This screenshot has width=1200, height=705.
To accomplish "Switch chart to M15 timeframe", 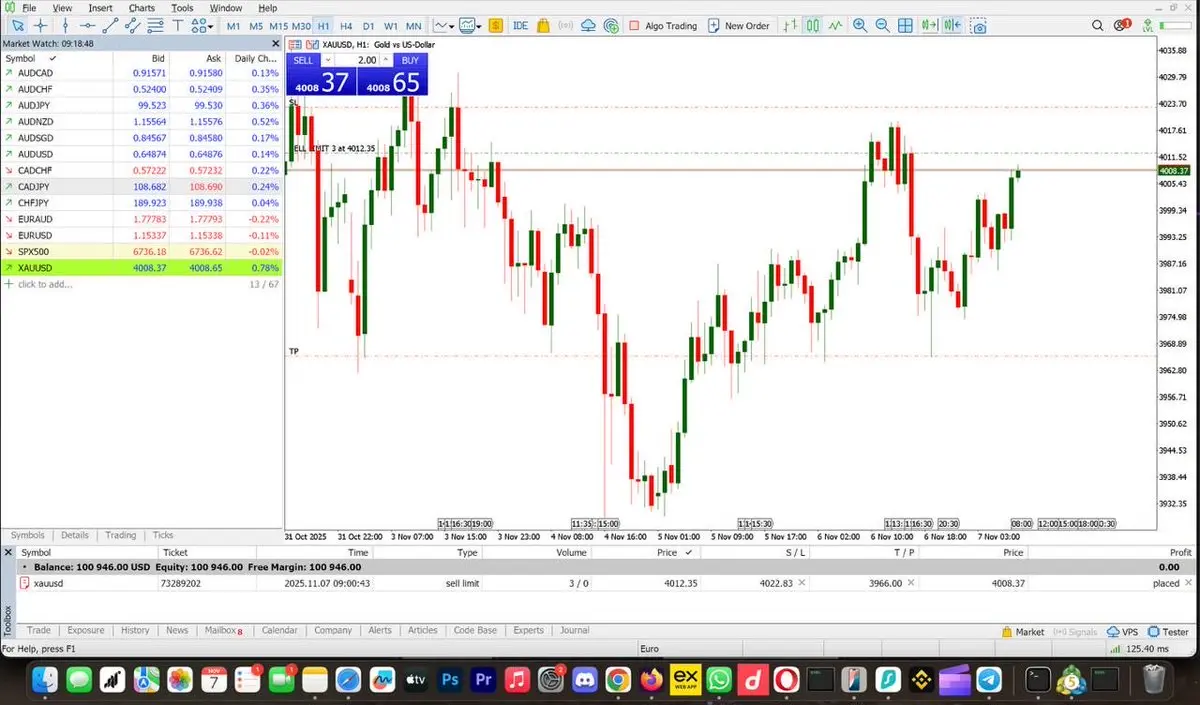I will pyautogui.click(x=278, y=25).
